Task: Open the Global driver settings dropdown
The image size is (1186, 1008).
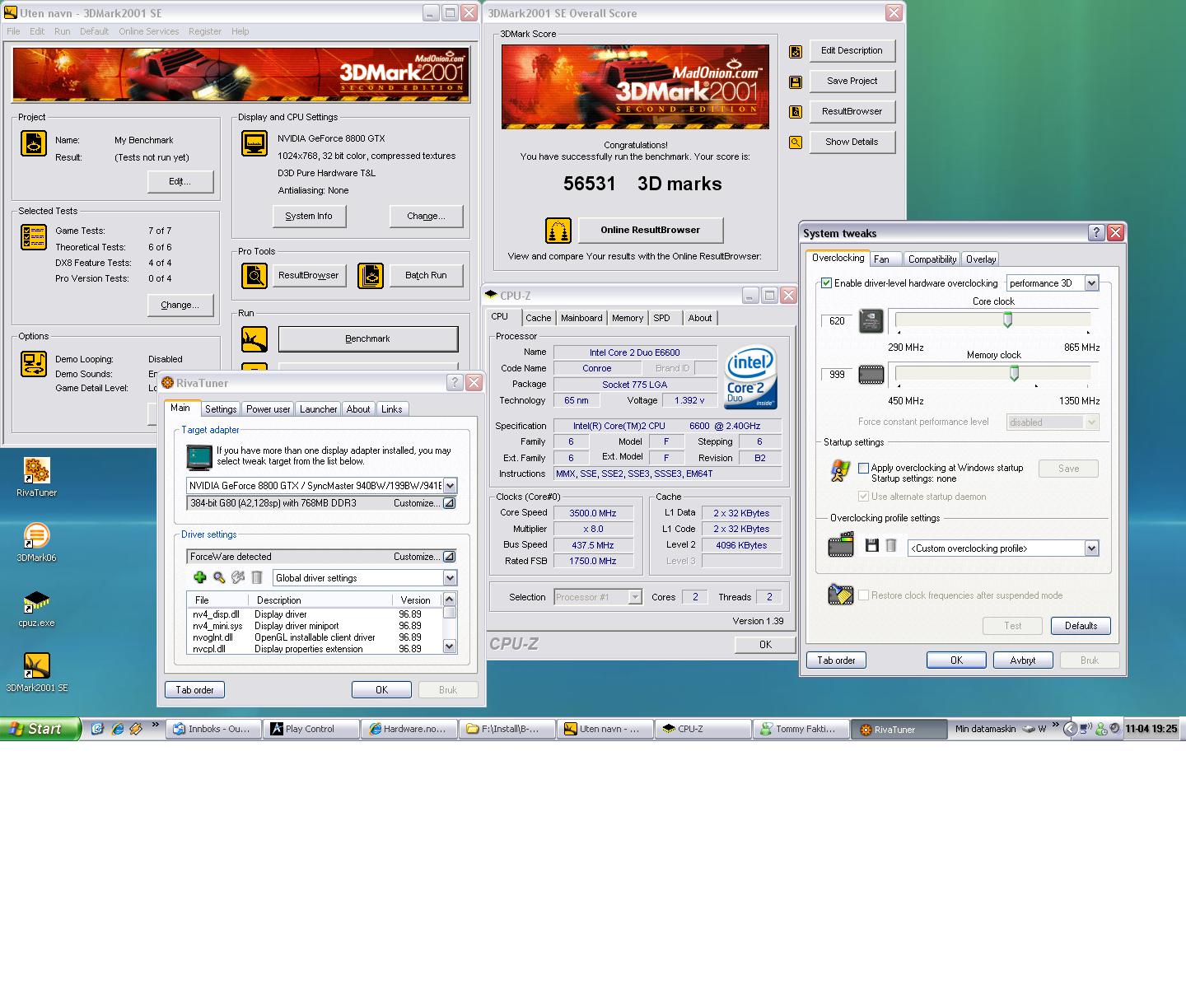Action: click(x=450, y=578)
